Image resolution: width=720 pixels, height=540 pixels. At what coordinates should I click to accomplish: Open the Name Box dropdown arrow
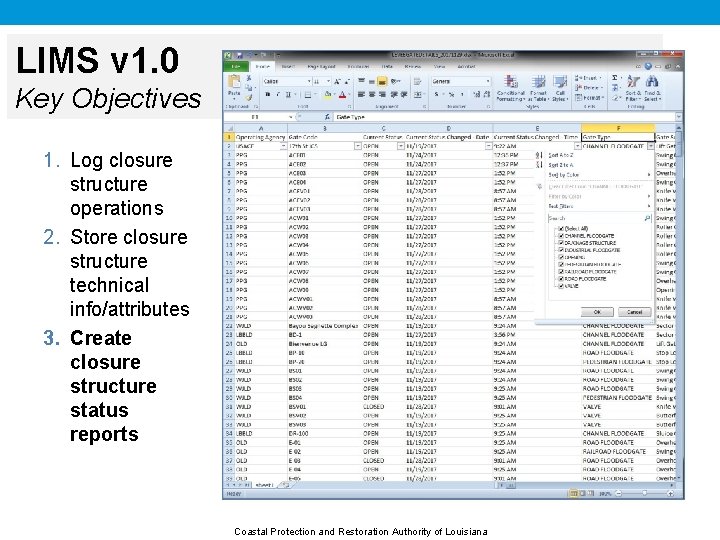click(290, 117)
